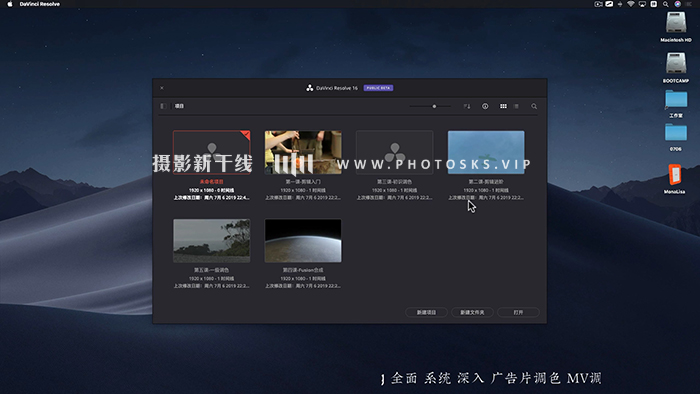Open the Apple menu
The height and width of the screenshot is (394, 700).
tap(10, 4)
